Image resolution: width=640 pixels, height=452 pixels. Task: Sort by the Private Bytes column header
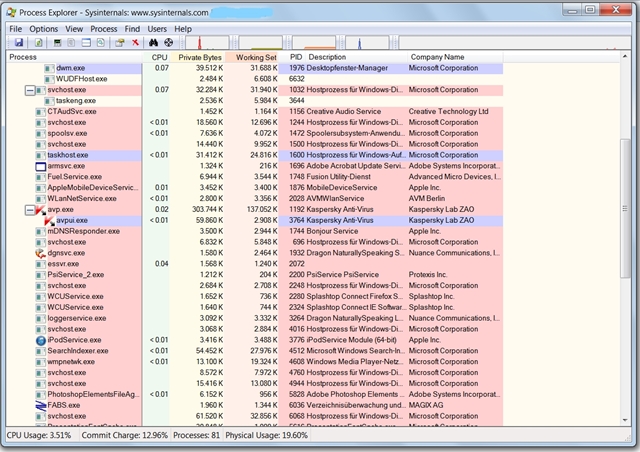(x=197, y=57)
